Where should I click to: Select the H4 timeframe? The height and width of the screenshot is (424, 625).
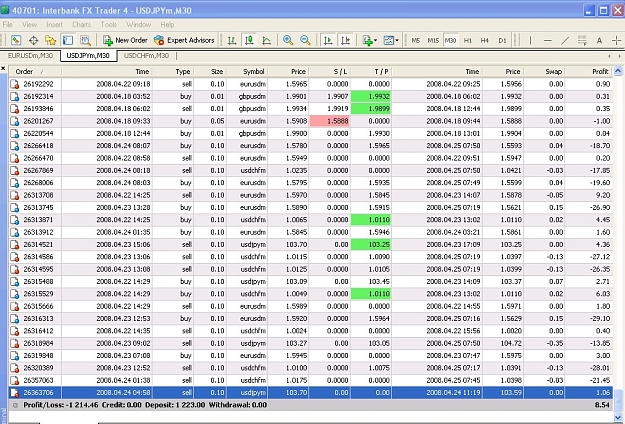click(485, 40)
